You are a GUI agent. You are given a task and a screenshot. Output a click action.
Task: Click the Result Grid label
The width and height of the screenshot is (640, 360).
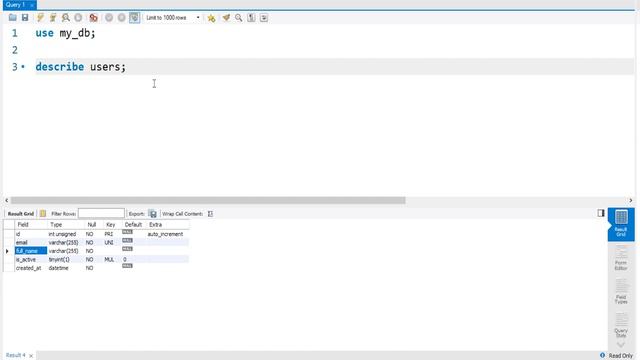[21, 214]
